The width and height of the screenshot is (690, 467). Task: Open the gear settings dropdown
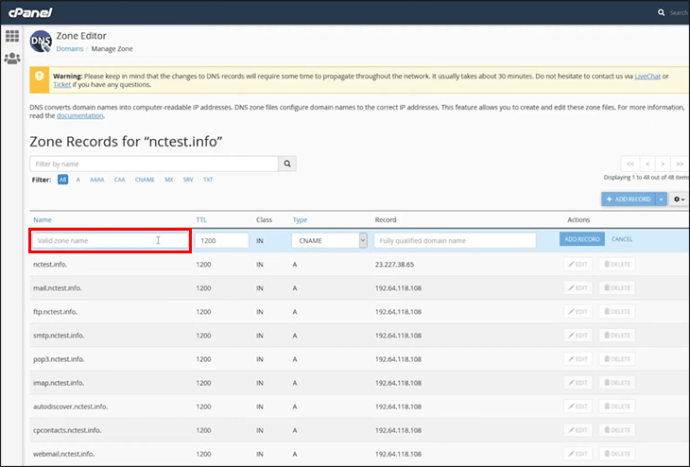tap(679, 199)
